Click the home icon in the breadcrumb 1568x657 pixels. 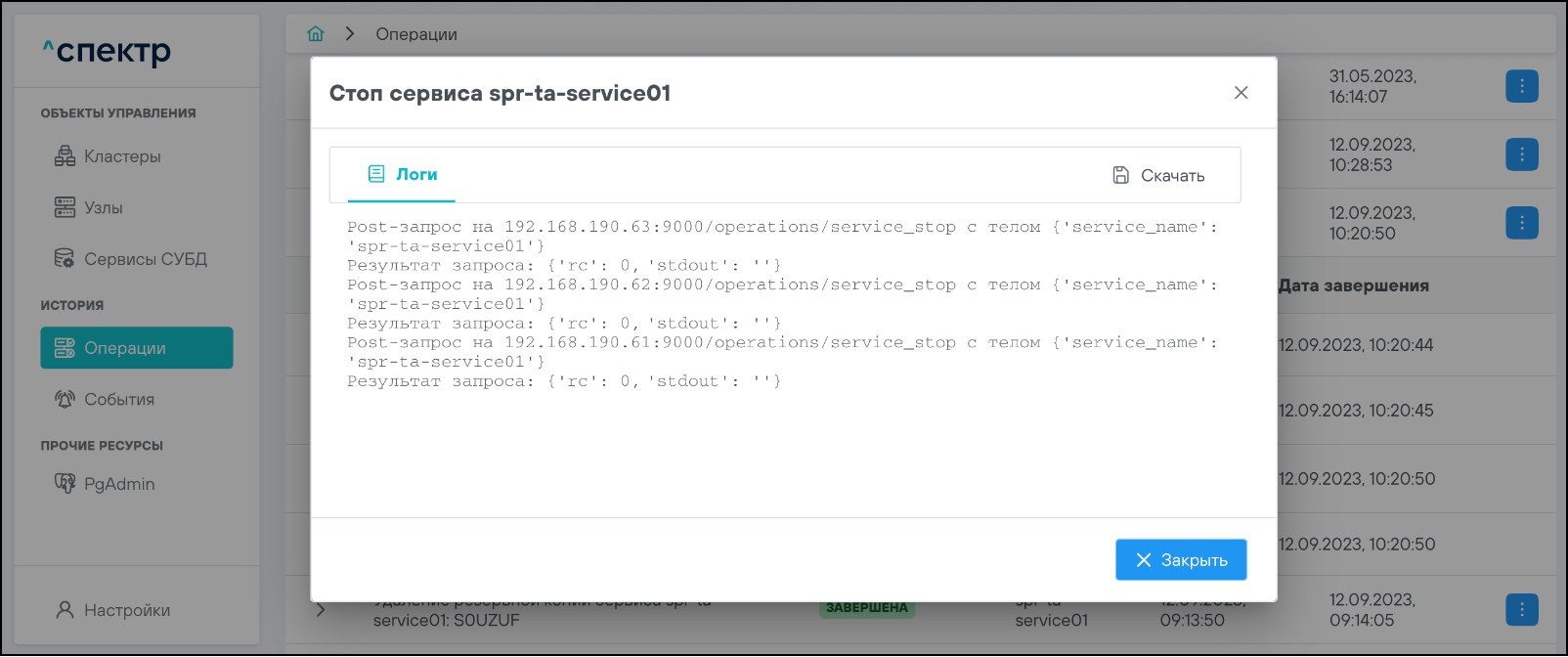pyautogui.click(x=315, y=34)
